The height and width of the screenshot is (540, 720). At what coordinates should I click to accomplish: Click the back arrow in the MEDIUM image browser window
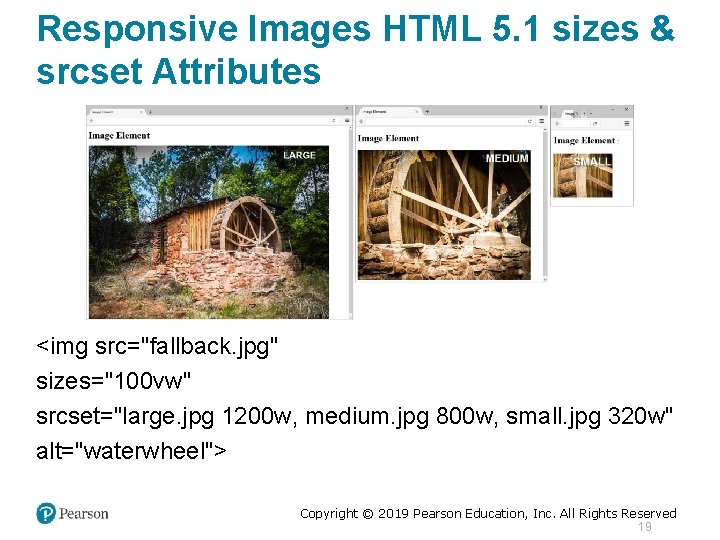click(x=361, y=121)
